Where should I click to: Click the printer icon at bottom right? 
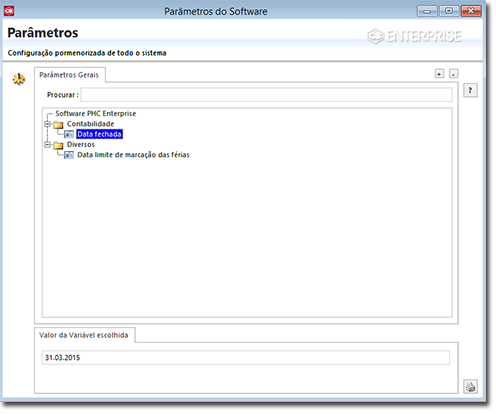click(470, 386)
